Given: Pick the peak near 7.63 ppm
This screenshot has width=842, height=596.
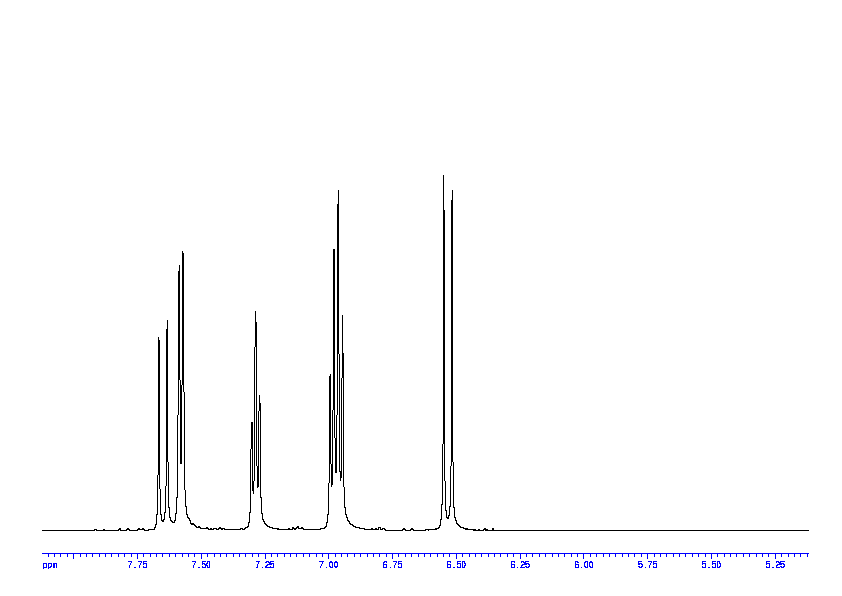Looking at the screenshot, I should tap(167, 324).
